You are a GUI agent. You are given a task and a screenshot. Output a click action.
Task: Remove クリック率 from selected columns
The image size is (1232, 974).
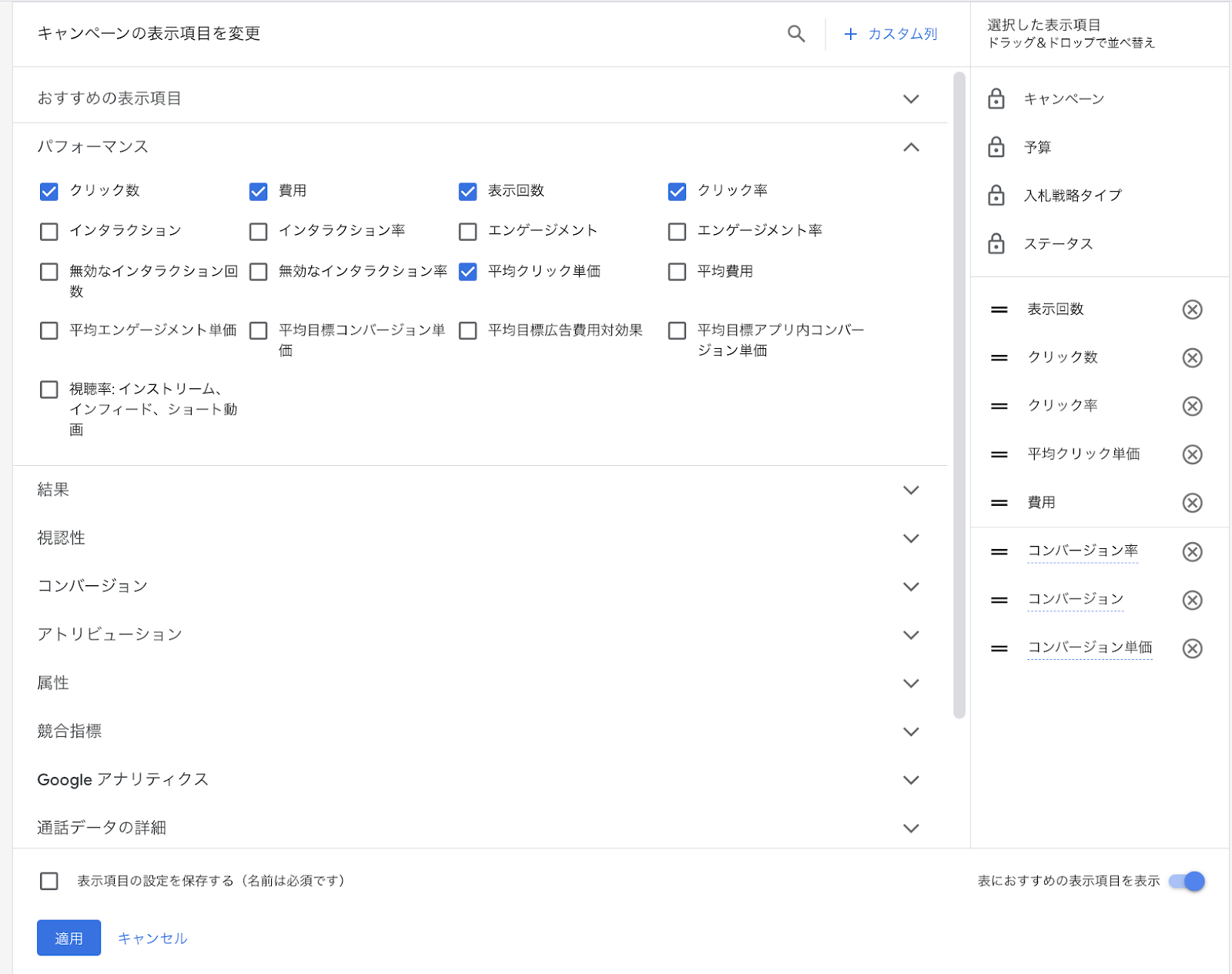point(1192,406)
